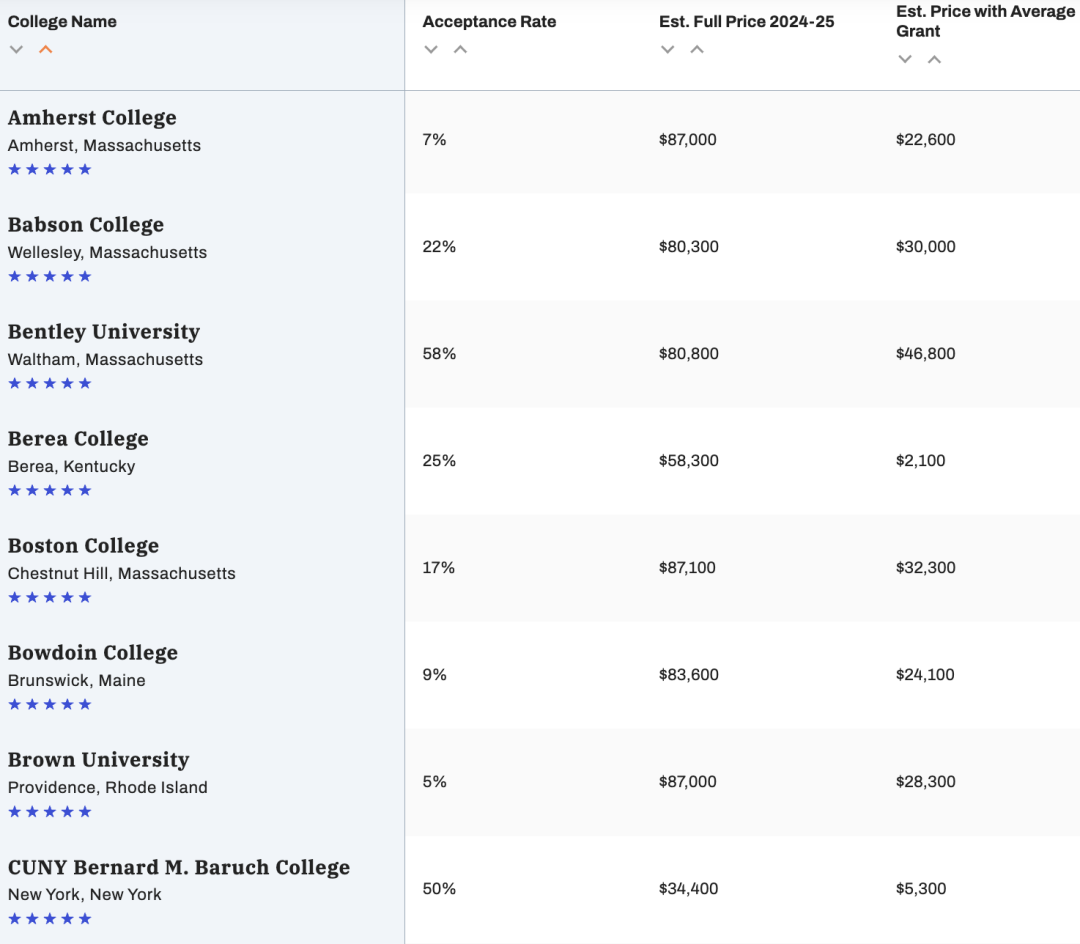Click the College Name column header
Viewport: 1080px width, 944px height.
click(x=62, y=21)
